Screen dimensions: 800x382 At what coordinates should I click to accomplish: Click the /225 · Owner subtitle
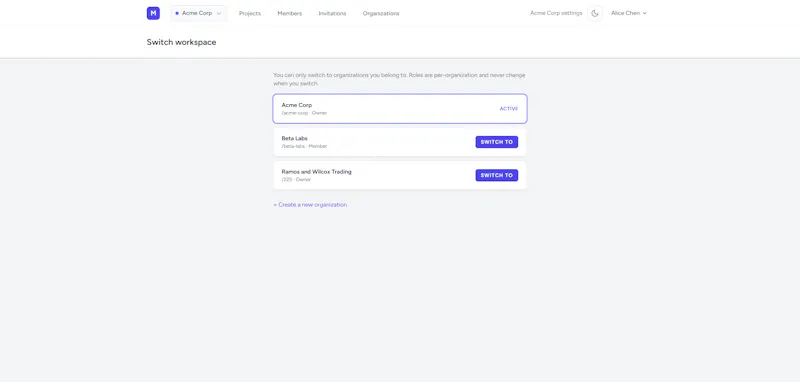click(x=296, y=180)
